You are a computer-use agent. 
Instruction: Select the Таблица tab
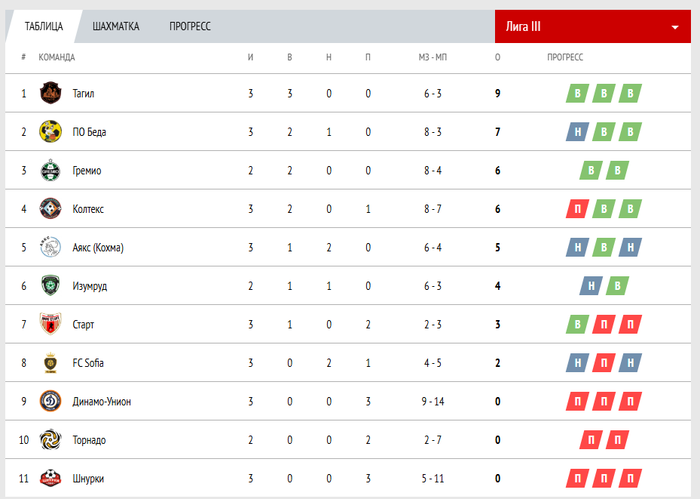(44, 26)
